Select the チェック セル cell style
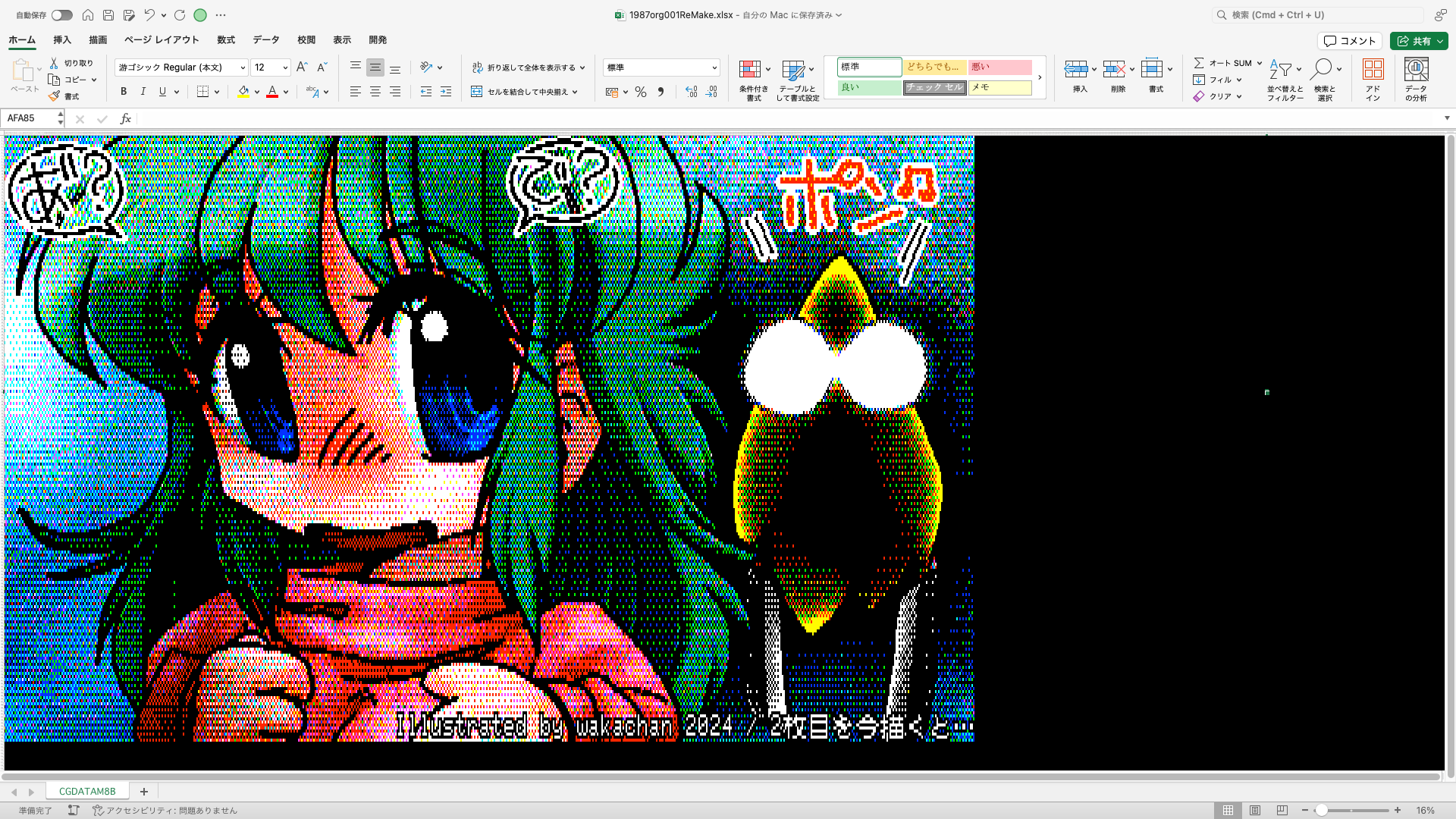This screenshot has width=1456, height=819. click(x=934, y=87)
